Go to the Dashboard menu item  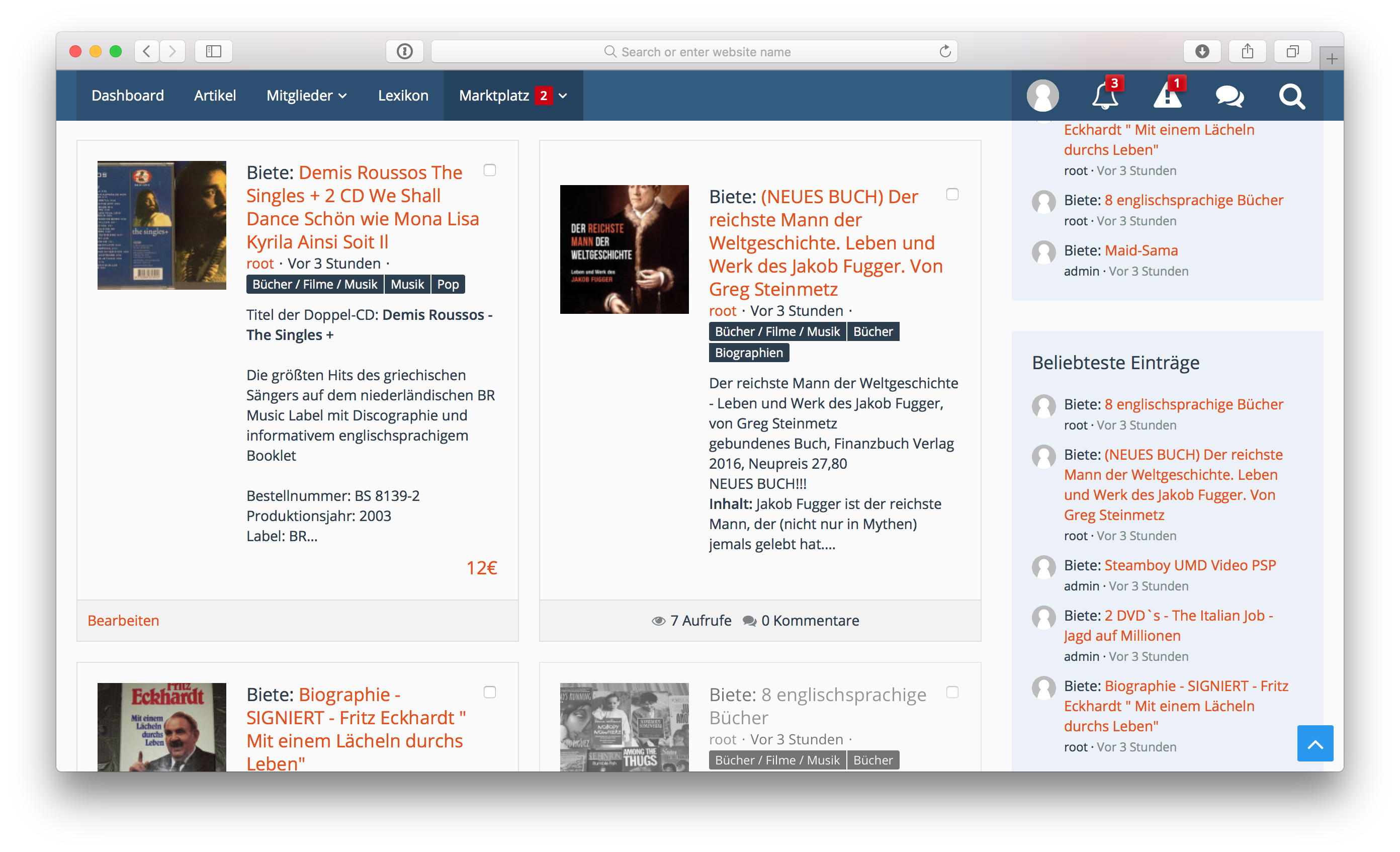(x=128, y=96)
